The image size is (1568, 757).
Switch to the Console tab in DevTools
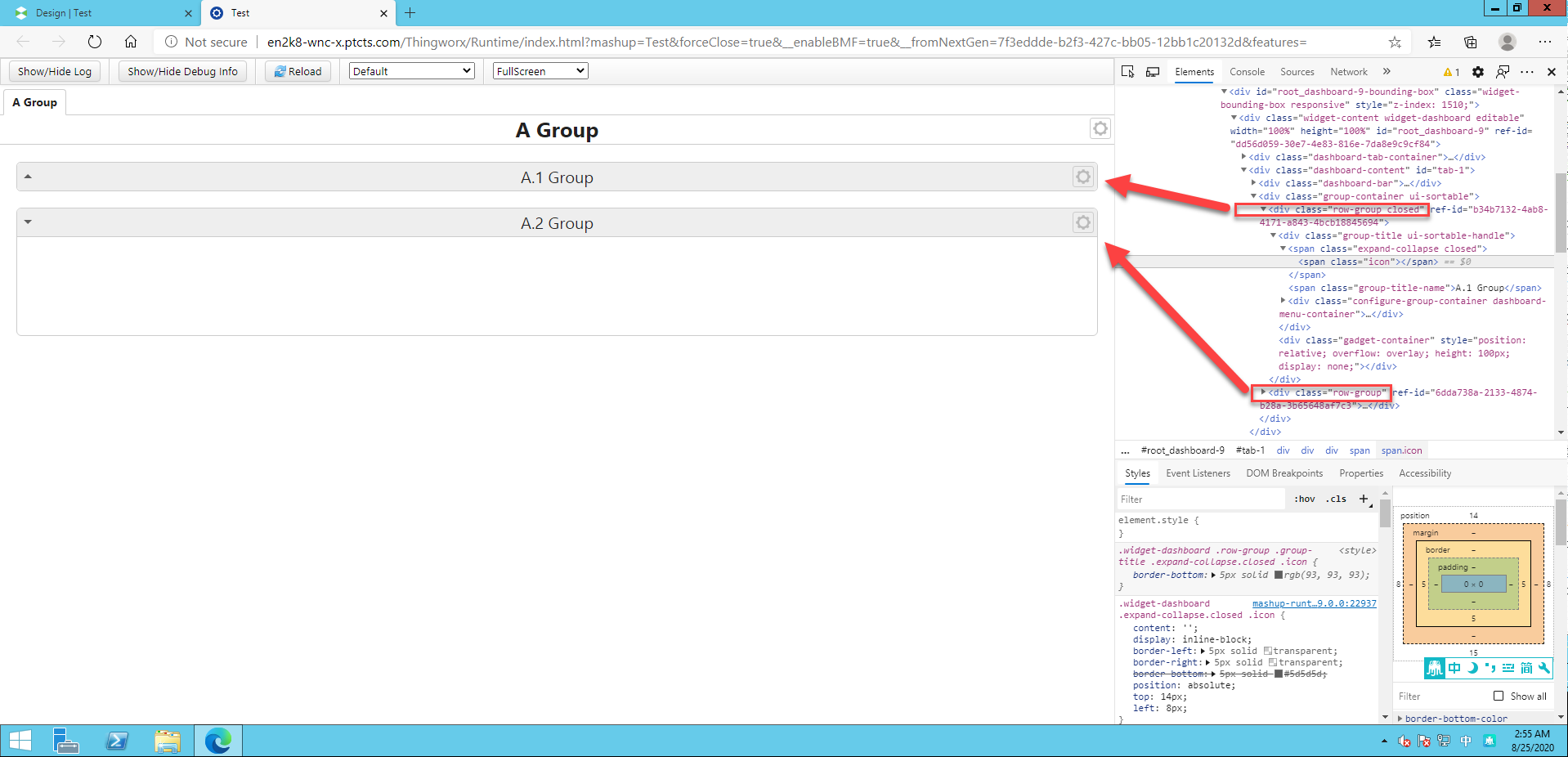tap(1247, 72)
